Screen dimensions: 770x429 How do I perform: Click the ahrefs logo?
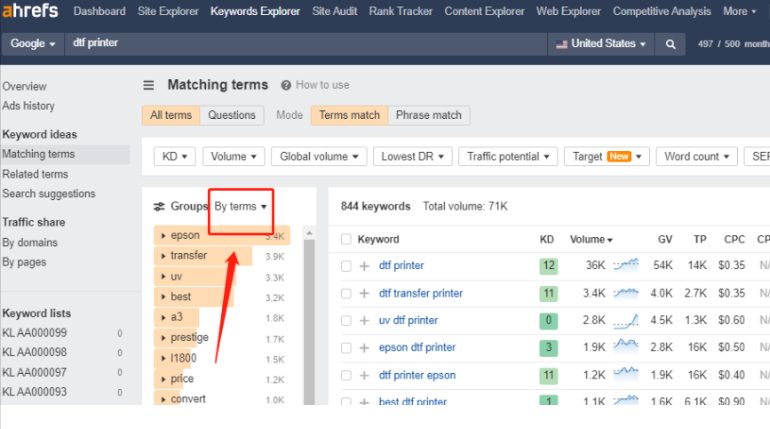tap(32, 12)
